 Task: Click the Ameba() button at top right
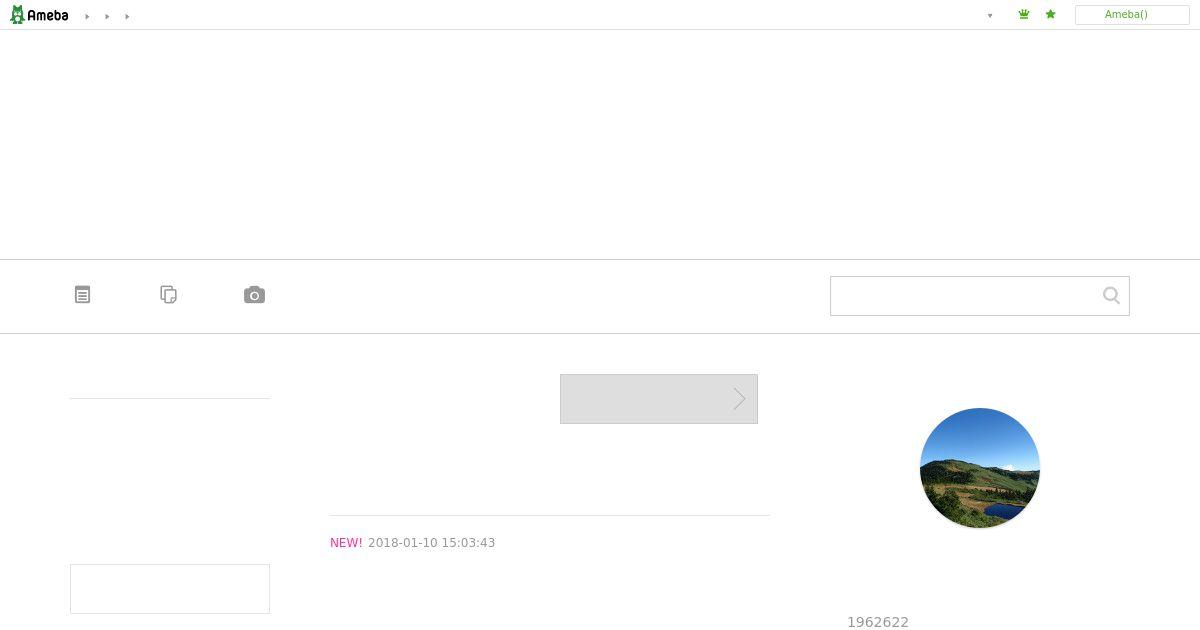click(1132, 15)
